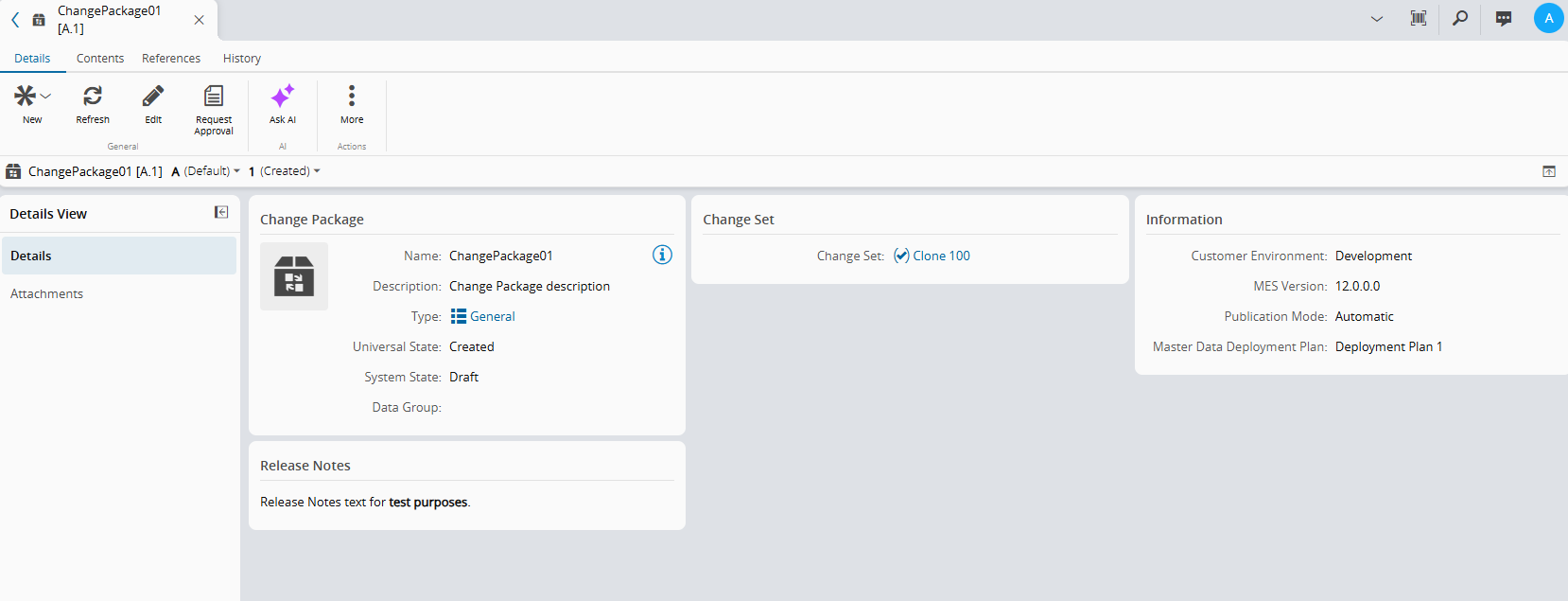Click the Change Package description text
The height and width of the screenshot is (601, 1568).
pos(530,286)
